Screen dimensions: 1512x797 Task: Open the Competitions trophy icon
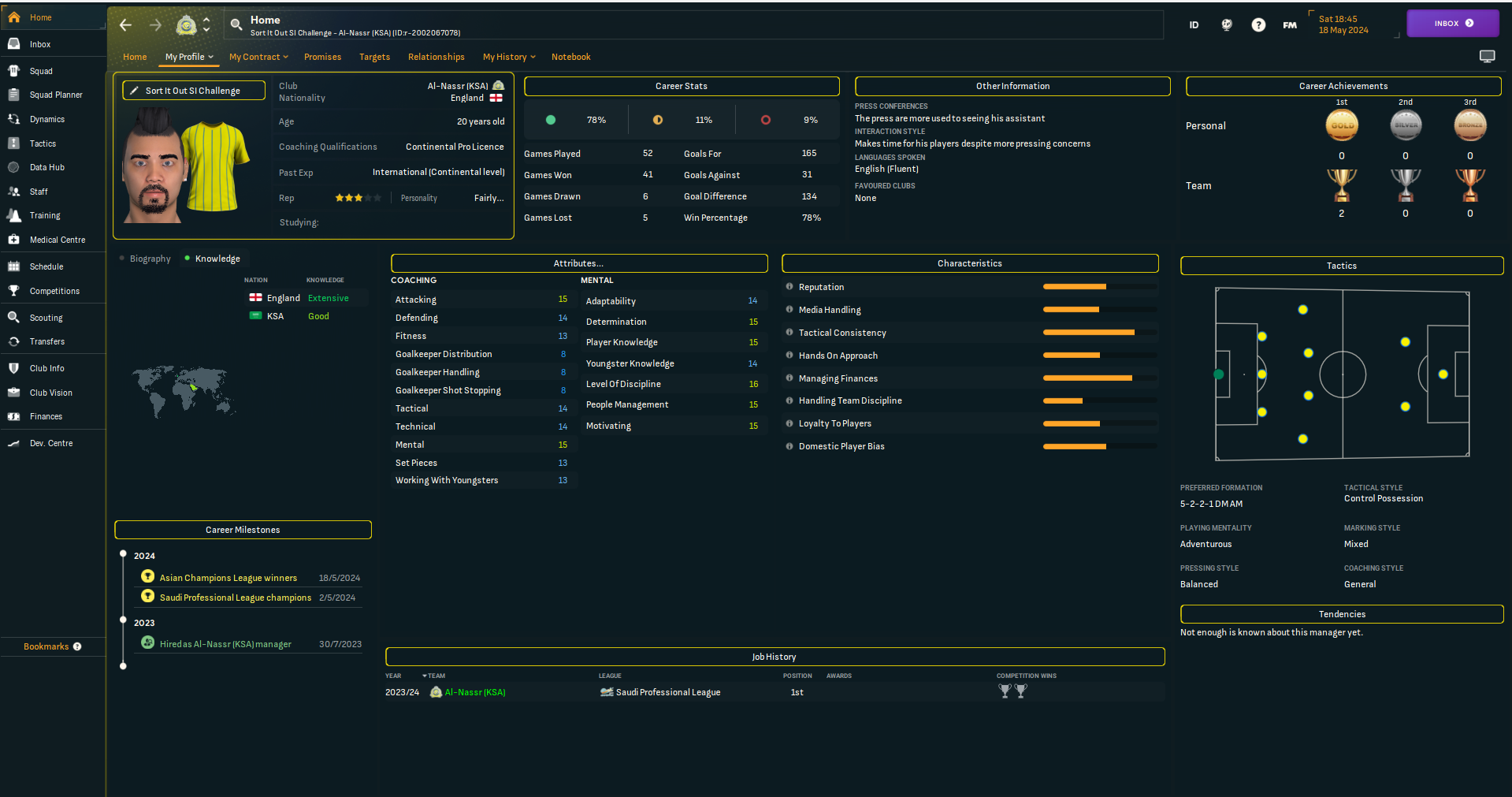point(14,291)
